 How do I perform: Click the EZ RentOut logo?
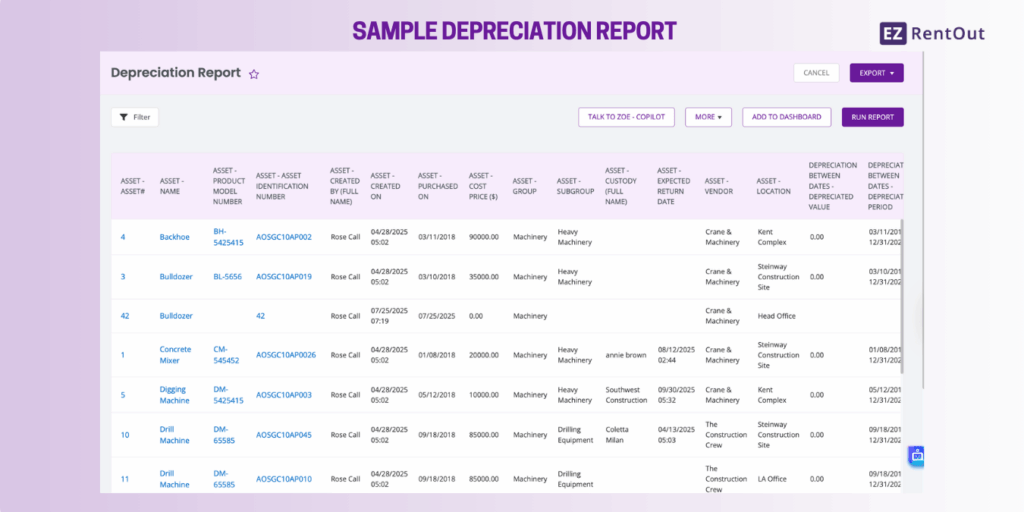[932, 33]
